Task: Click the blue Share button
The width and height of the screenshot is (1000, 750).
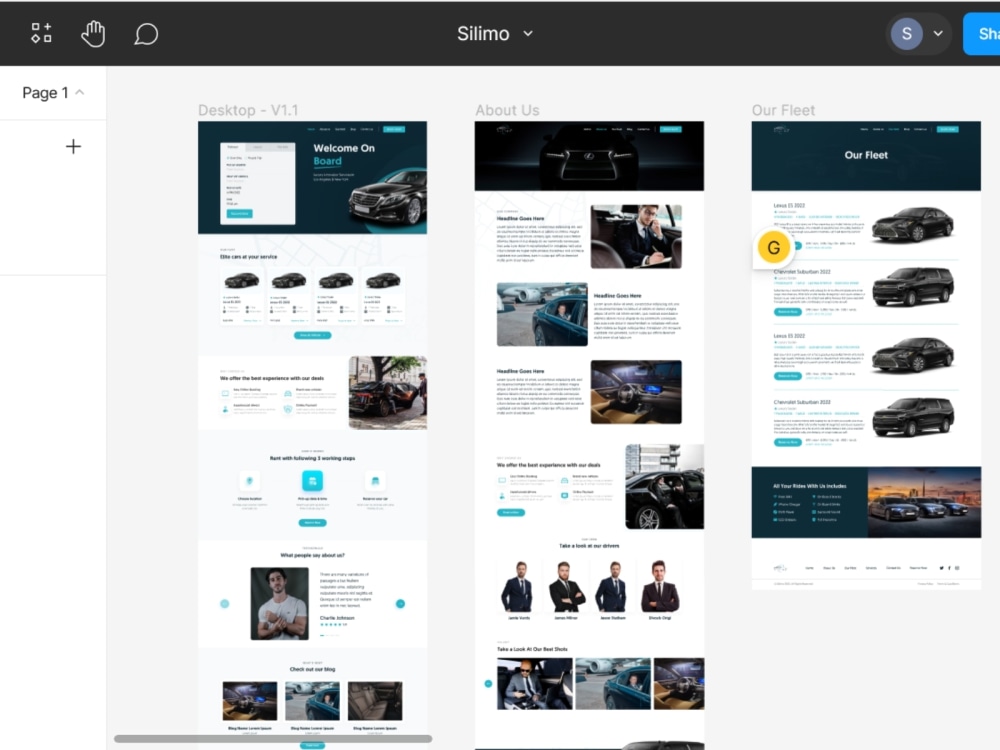Action: 985,33
